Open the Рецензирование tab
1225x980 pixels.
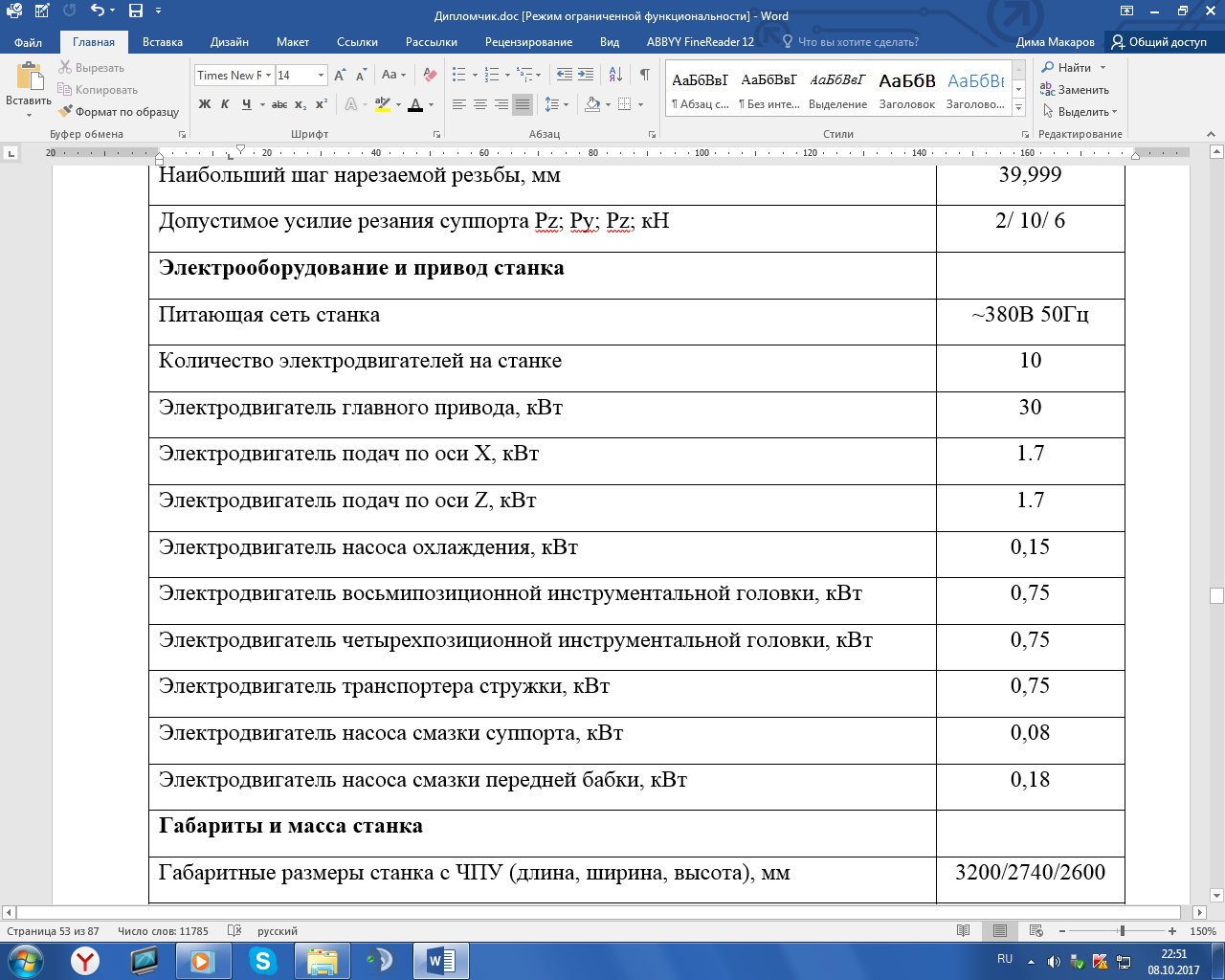(x=528, y=42)
